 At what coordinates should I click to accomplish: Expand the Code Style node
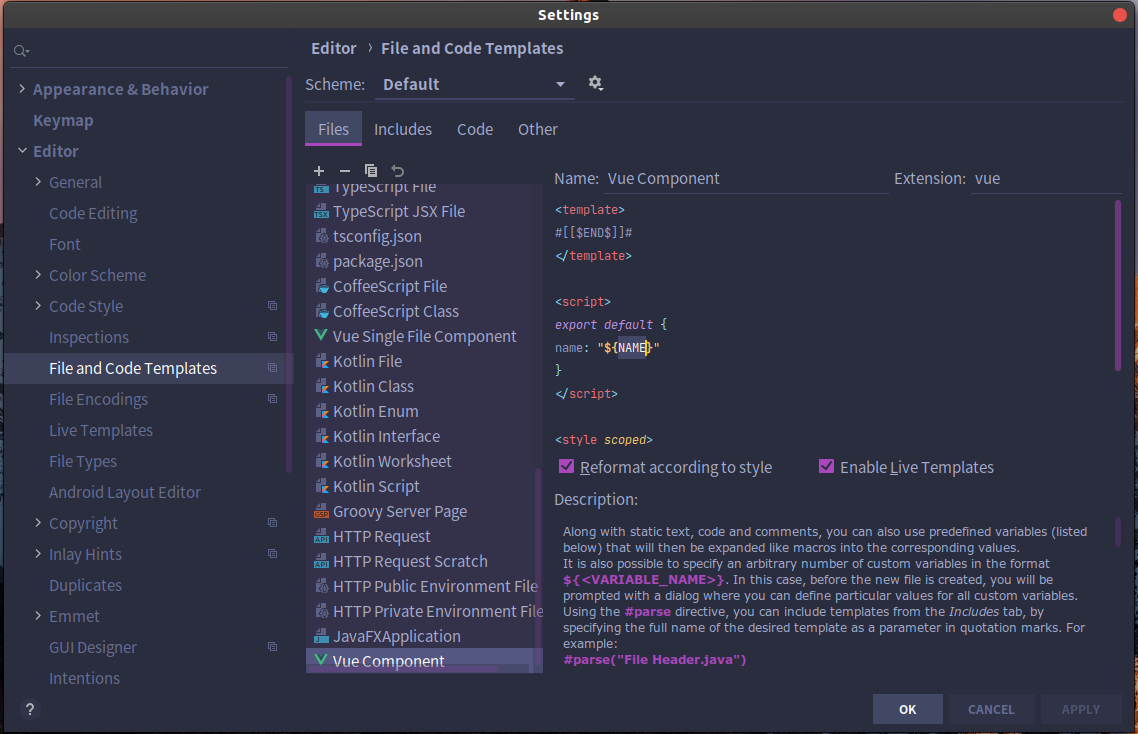38,306
